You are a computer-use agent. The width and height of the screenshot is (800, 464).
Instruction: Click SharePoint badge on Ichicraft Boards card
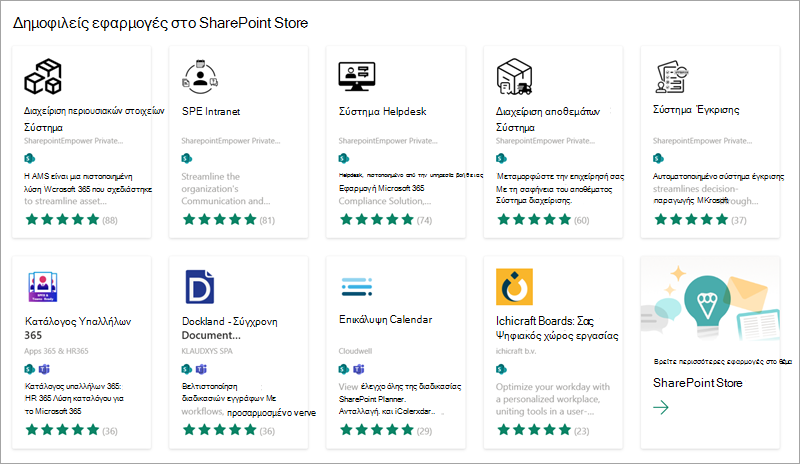tap(501, 369)
